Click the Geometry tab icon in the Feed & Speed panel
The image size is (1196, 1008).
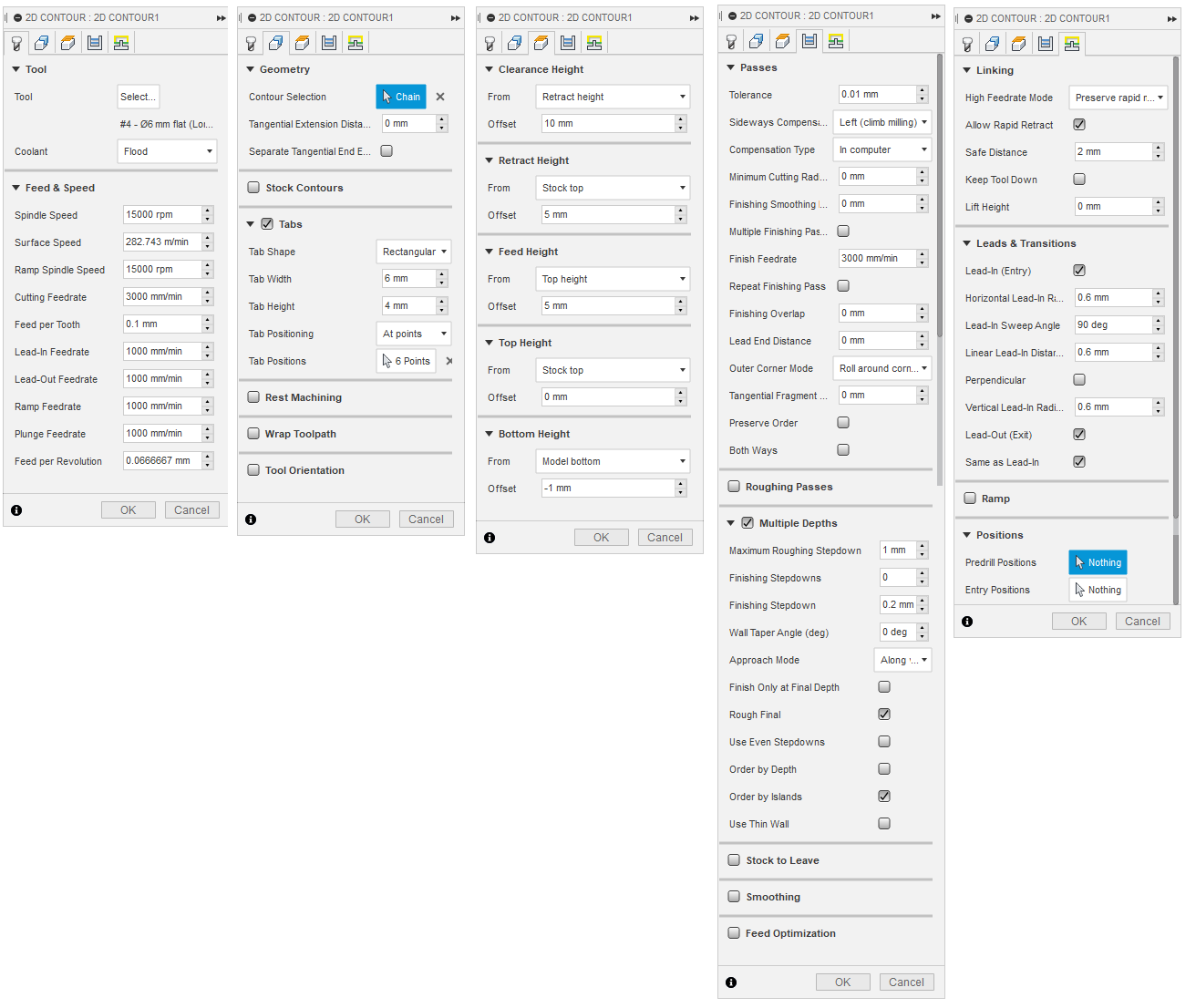pos(42,43)
